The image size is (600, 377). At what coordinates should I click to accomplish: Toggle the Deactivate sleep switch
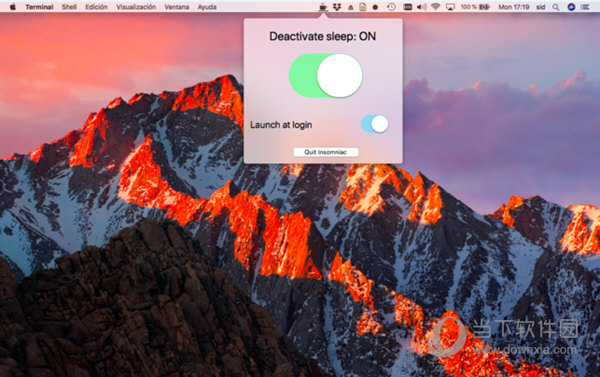[326, 75]
